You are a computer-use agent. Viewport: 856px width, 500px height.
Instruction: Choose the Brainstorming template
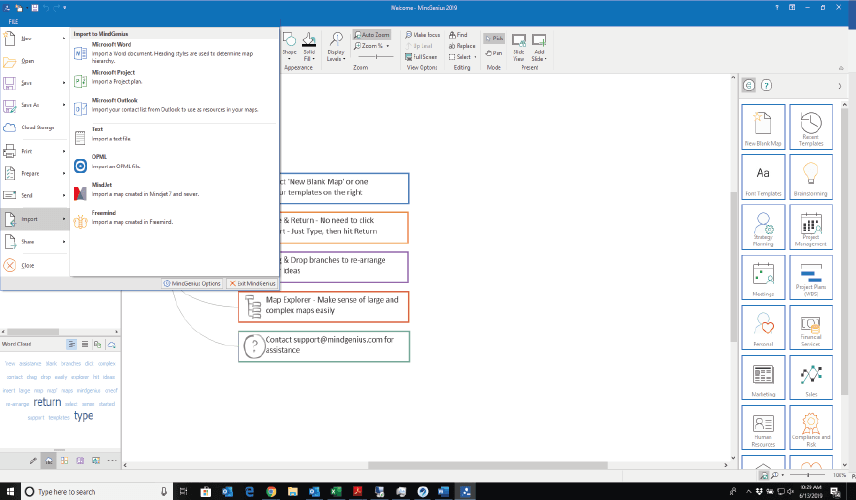tap(811, 177)
